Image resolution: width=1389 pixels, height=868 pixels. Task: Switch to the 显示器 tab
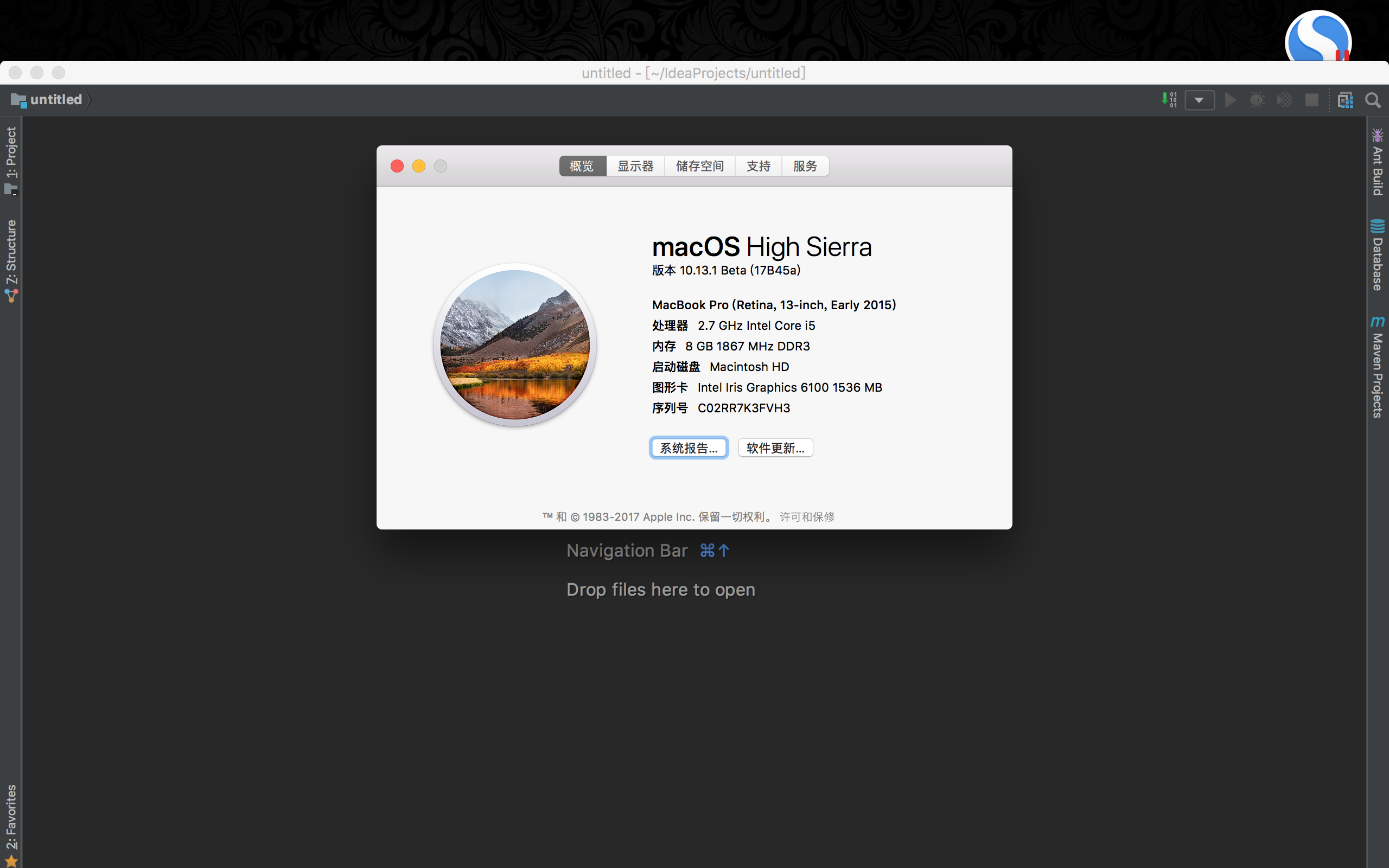click(635, 166)
